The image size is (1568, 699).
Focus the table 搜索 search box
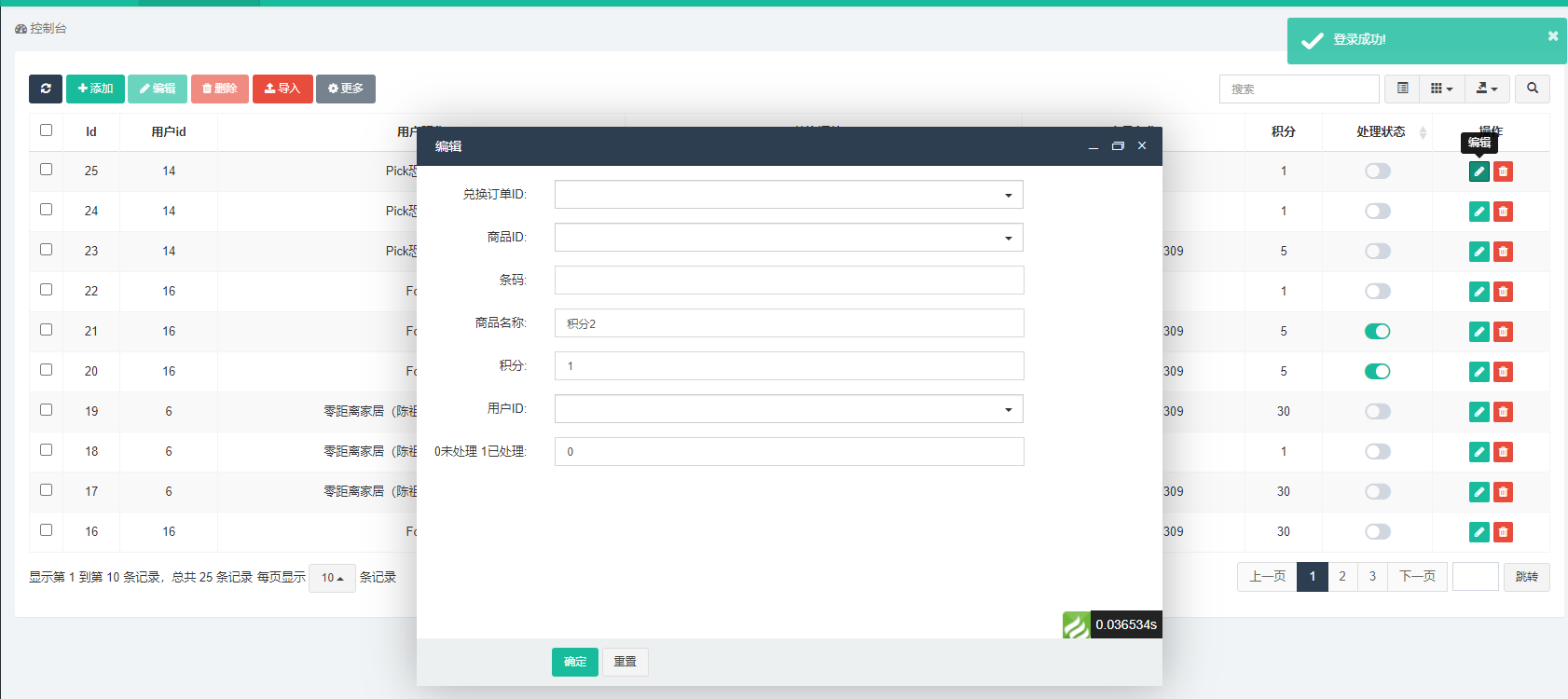[1300, 89]
